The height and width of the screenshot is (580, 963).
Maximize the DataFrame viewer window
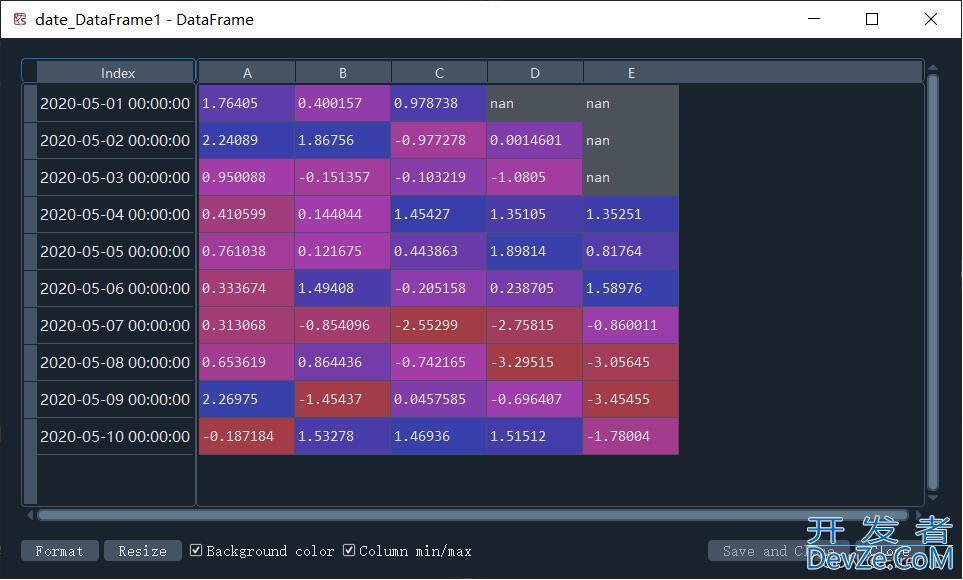(872, 19)
